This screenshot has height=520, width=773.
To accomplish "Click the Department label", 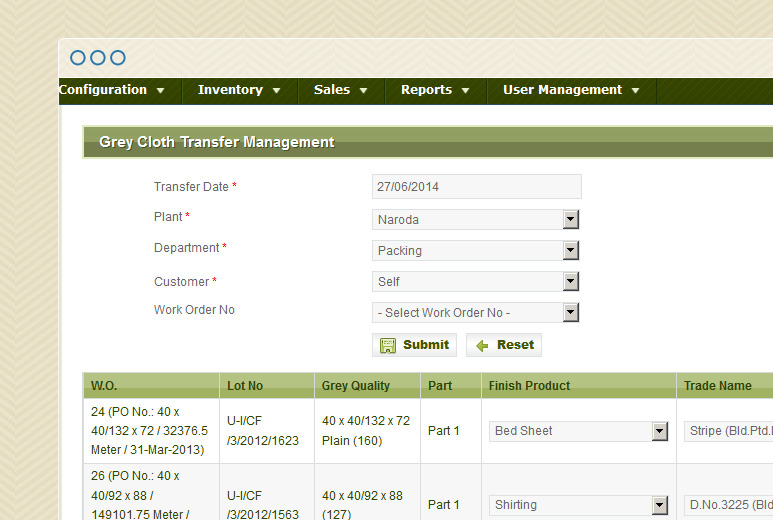I will coord(186,248).
